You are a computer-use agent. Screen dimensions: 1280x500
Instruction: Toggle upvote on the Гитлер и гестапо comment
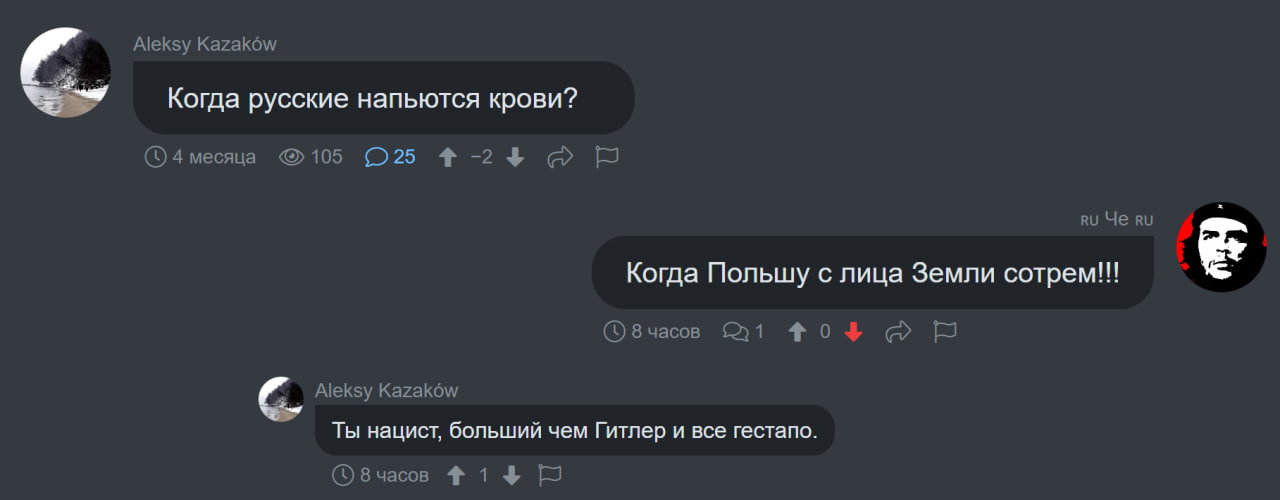pos(456,475)
